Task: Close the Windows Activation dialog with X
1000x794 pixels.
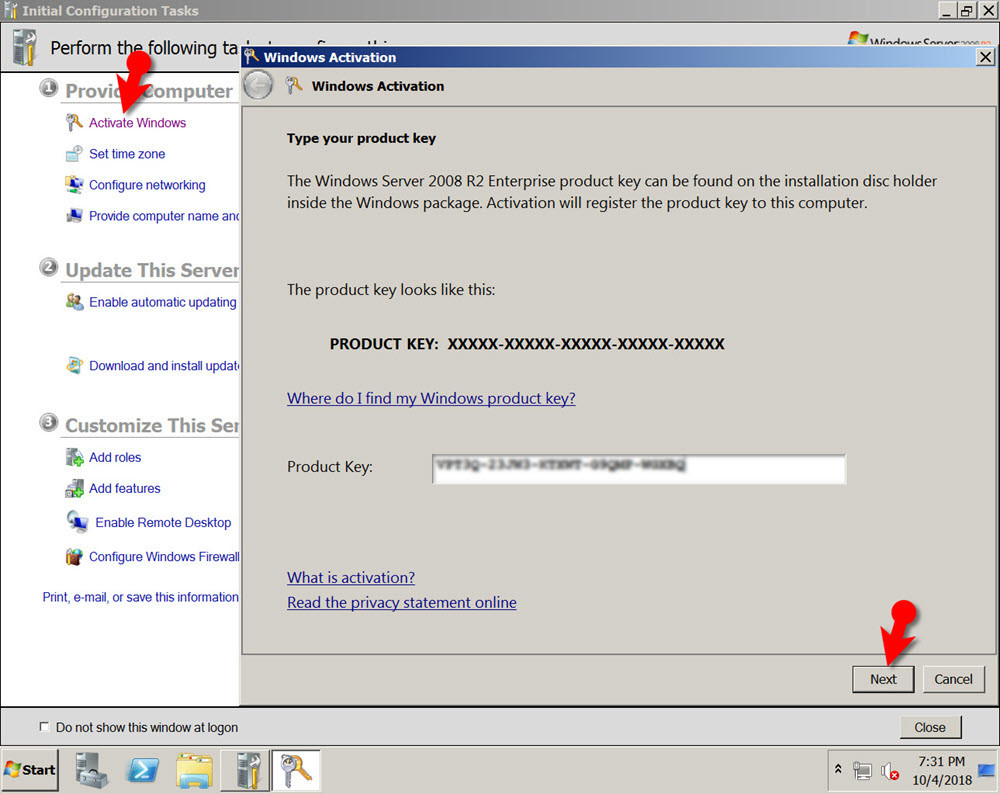Action: click(x=985, y=57)
